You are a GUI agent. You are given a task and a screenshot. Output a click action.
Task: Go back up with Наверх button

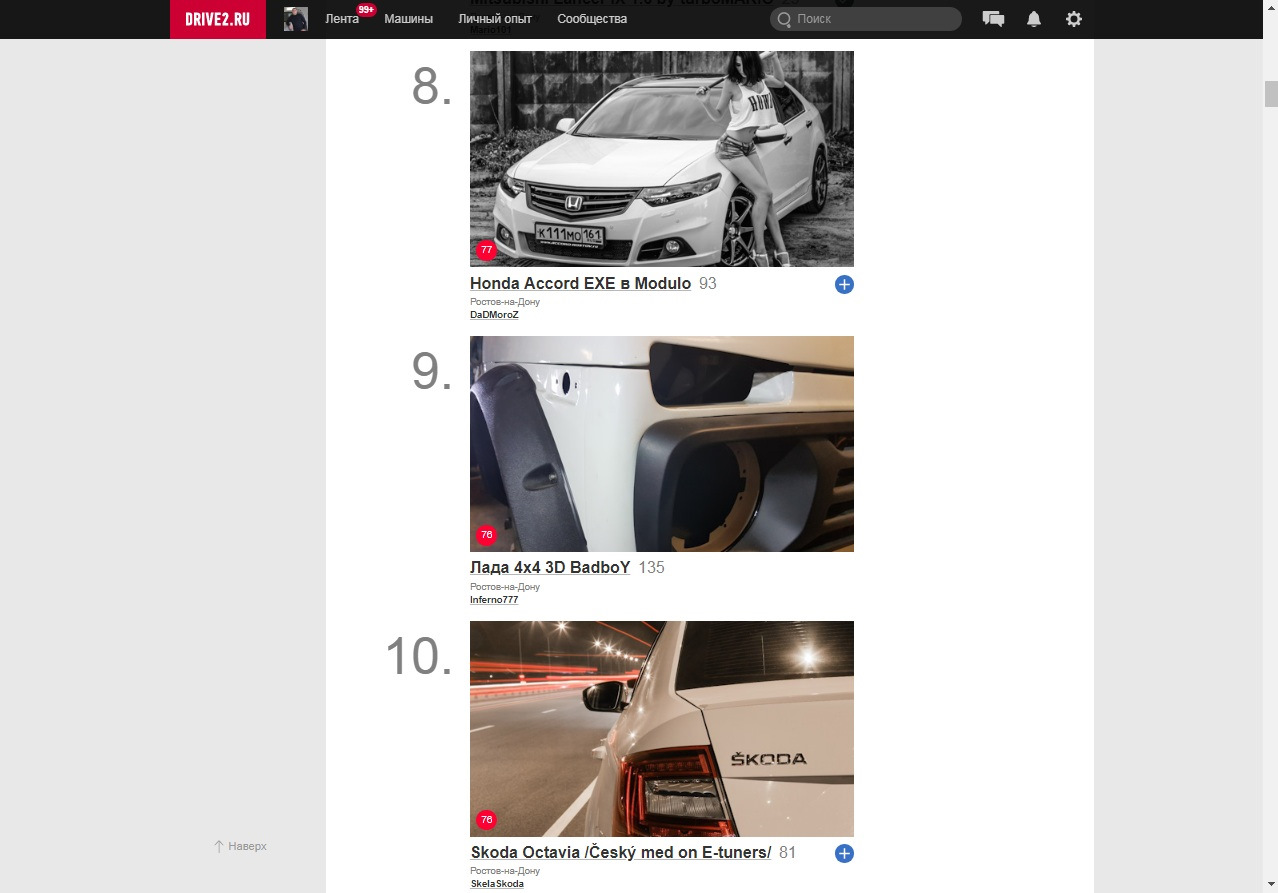coord(240,846)
